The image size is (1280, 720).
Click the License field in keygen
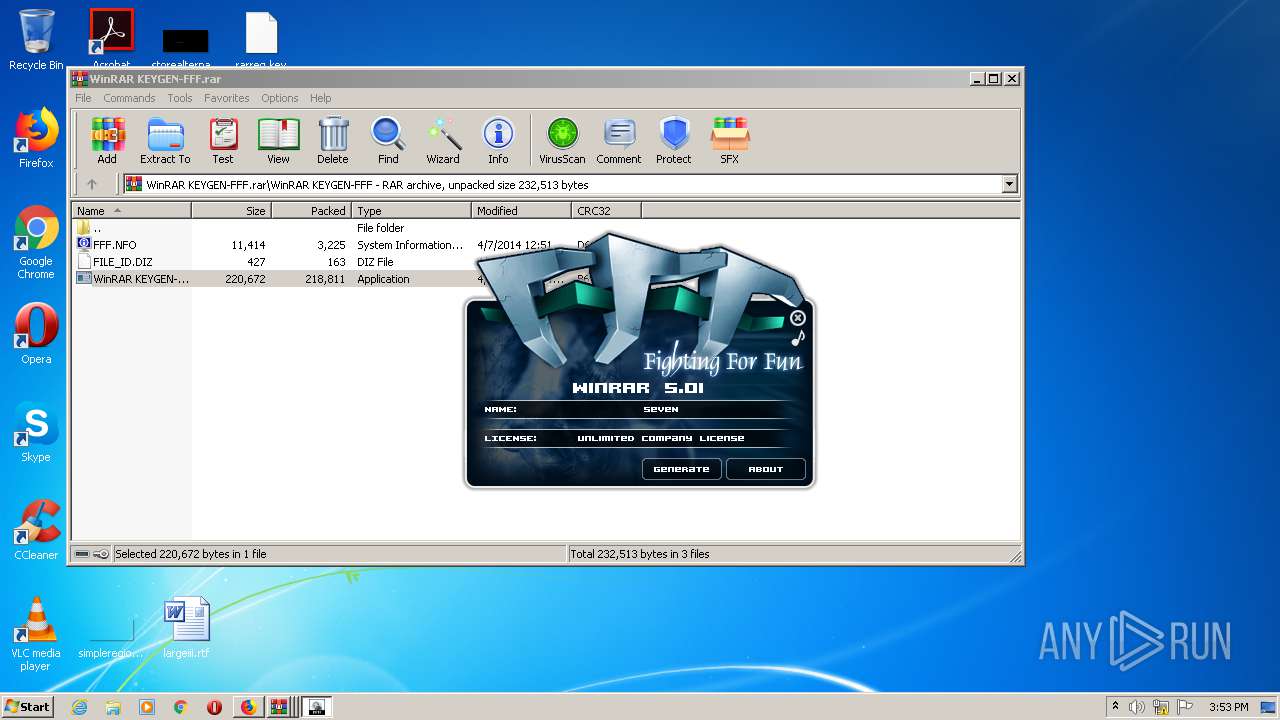click(x=660, y=438)
